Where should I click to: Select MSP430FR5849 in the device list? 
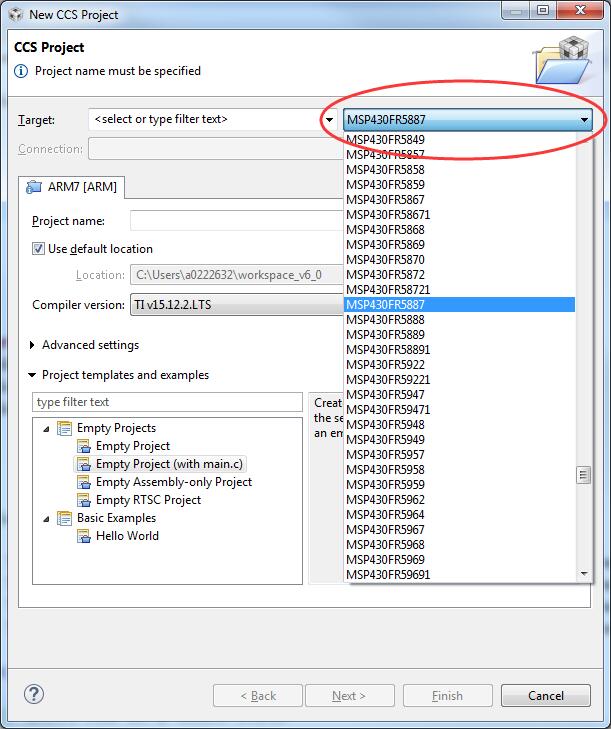[459, 139]
